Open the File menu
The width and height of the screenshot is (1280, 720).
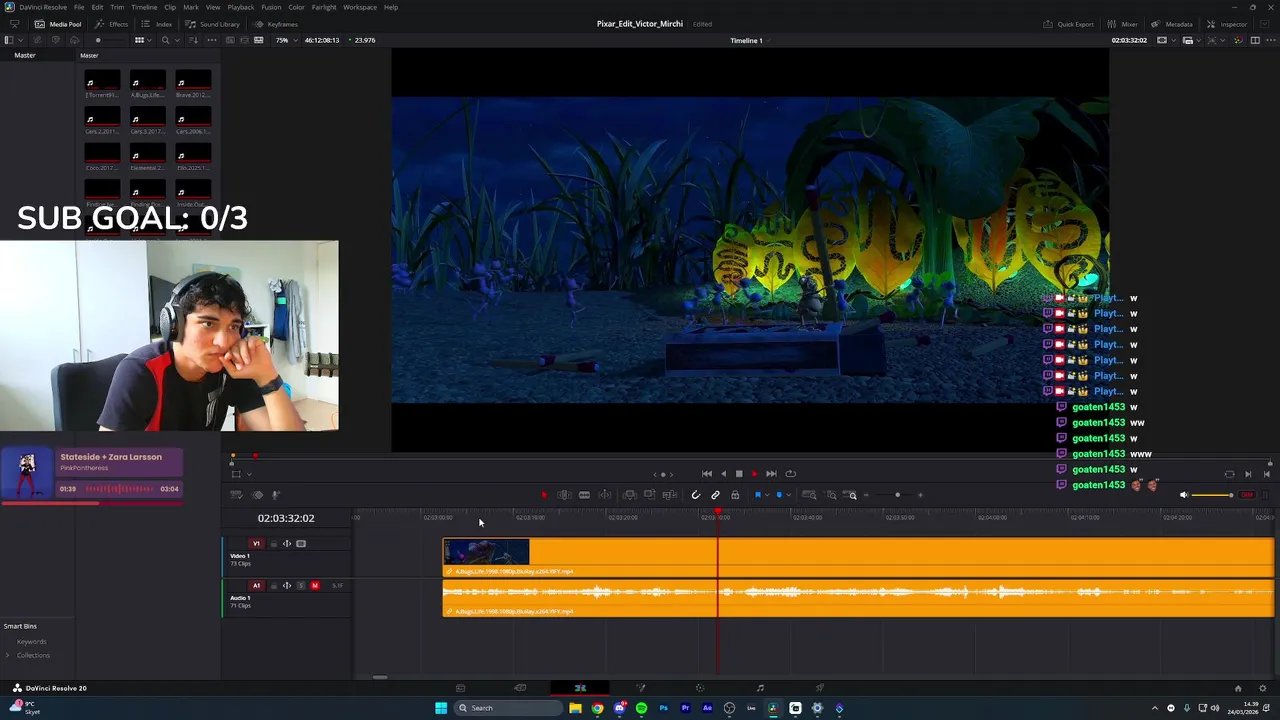point(79,7)
